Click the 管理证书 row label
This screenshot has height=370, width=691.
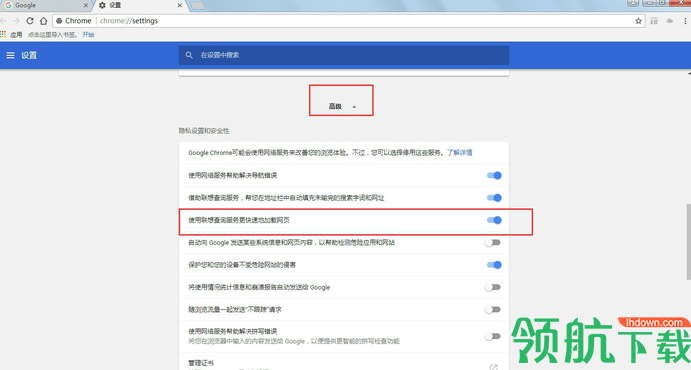pyautogui.click(x=201, y=363)
